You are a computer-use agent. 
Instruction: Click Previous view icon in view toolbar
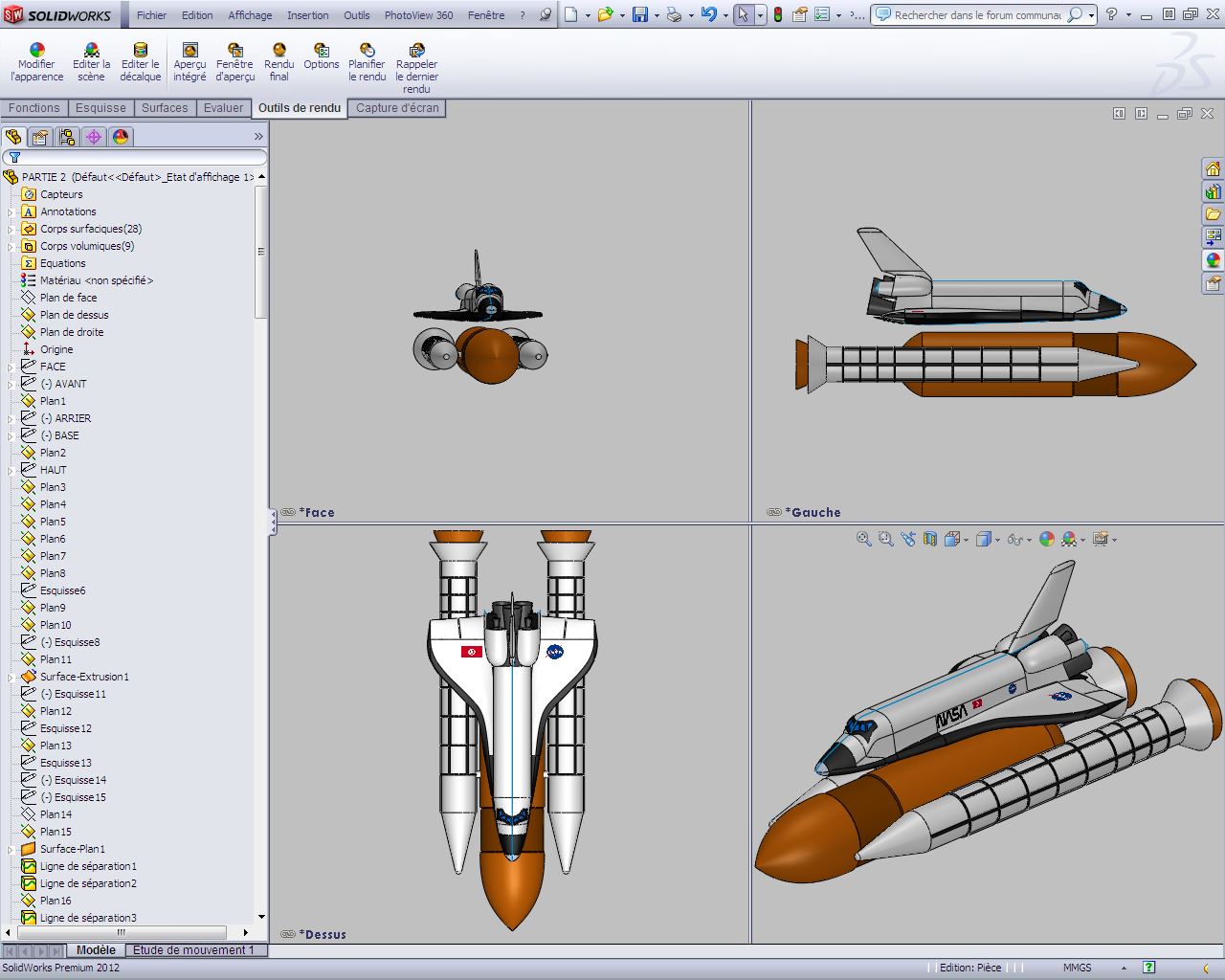point(908,540)
